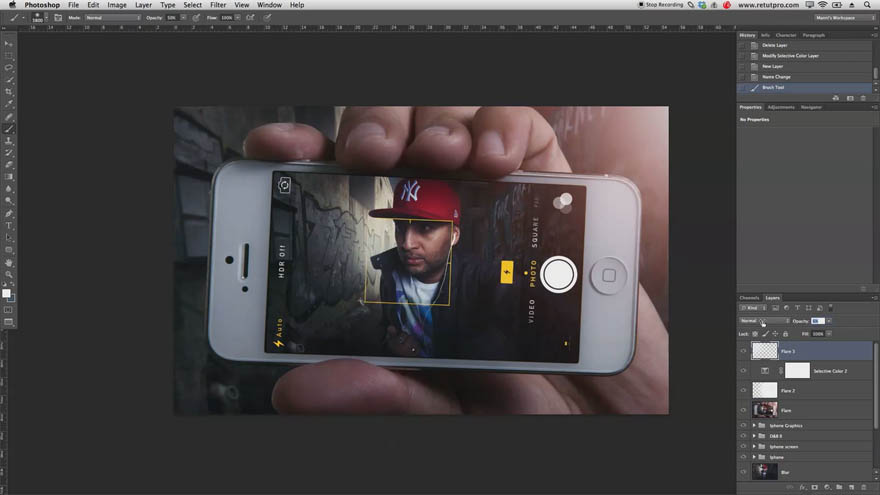The width and height of the screenshot is (880, 495).
Task: Toggle visibility of Flare layer
Action: (743, 410)
